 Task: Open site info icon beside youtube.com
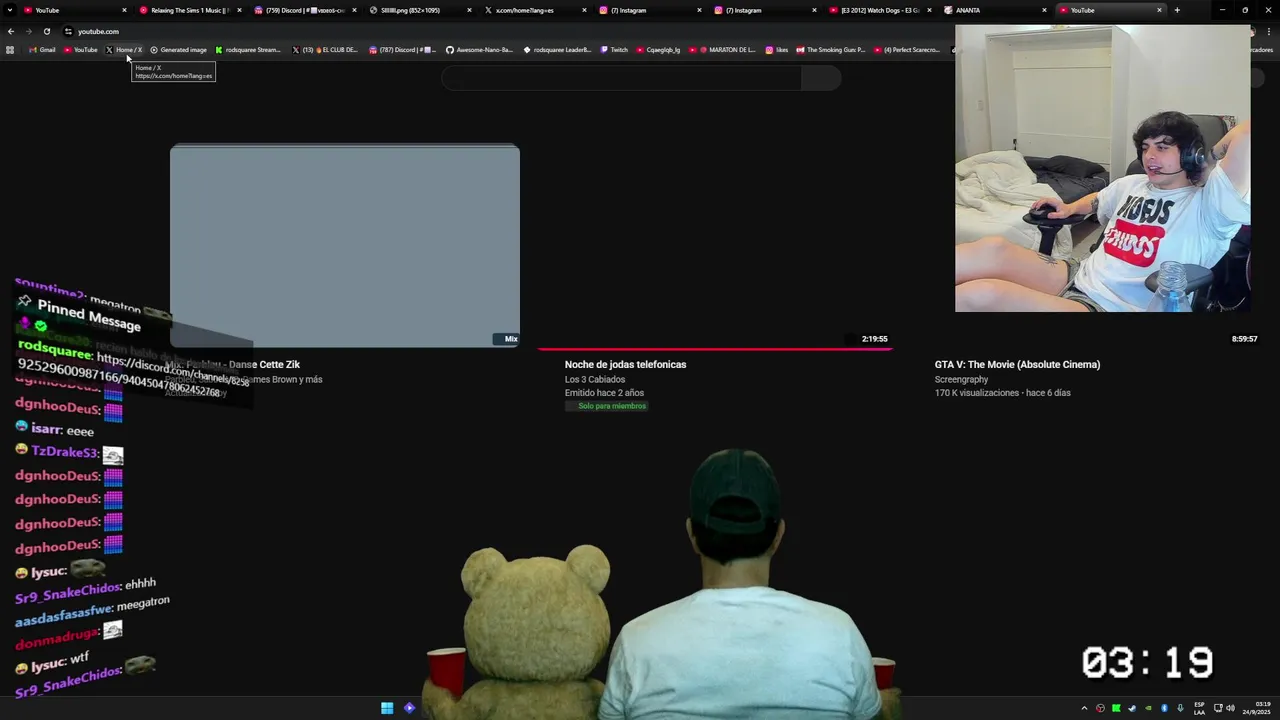click(x=68, y=31)
